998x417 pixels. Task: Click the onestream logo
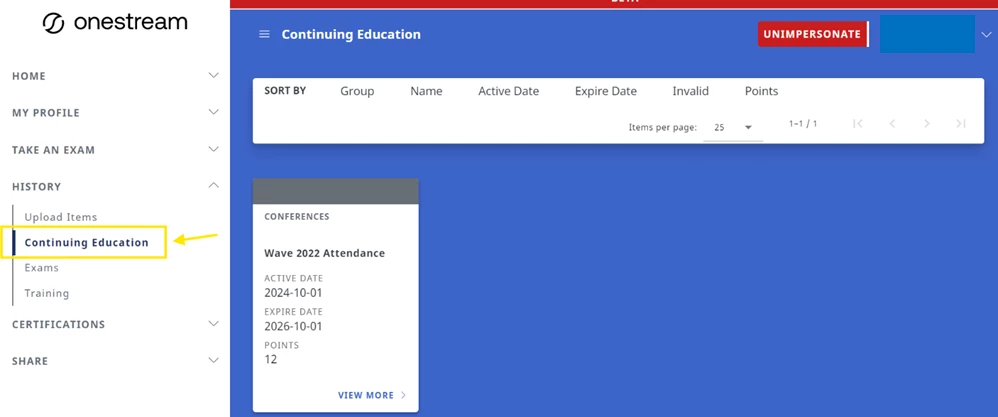(115, 23)
